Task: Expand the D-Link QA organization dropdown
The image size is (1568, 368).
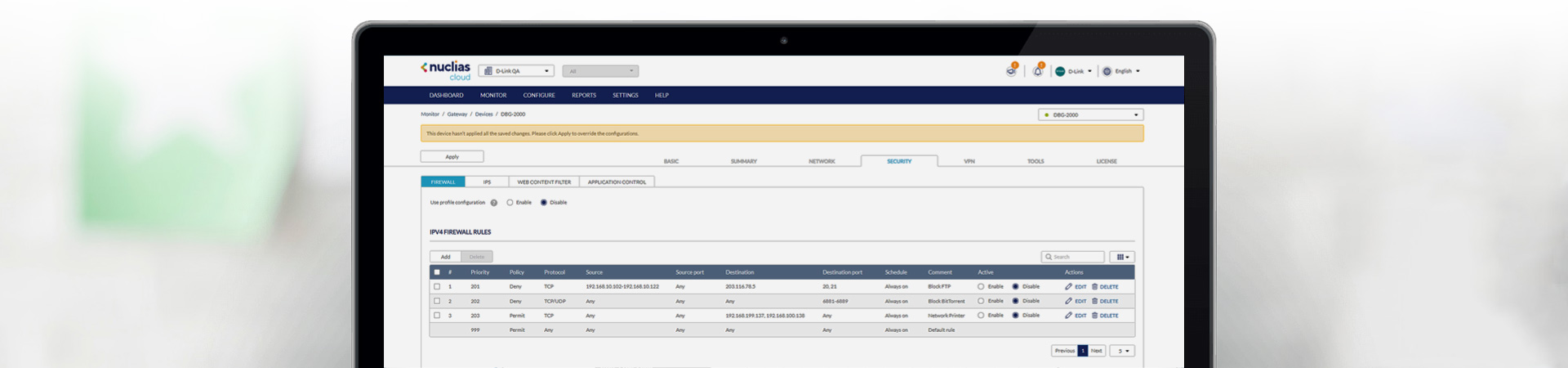Action: tap(516, 71)
